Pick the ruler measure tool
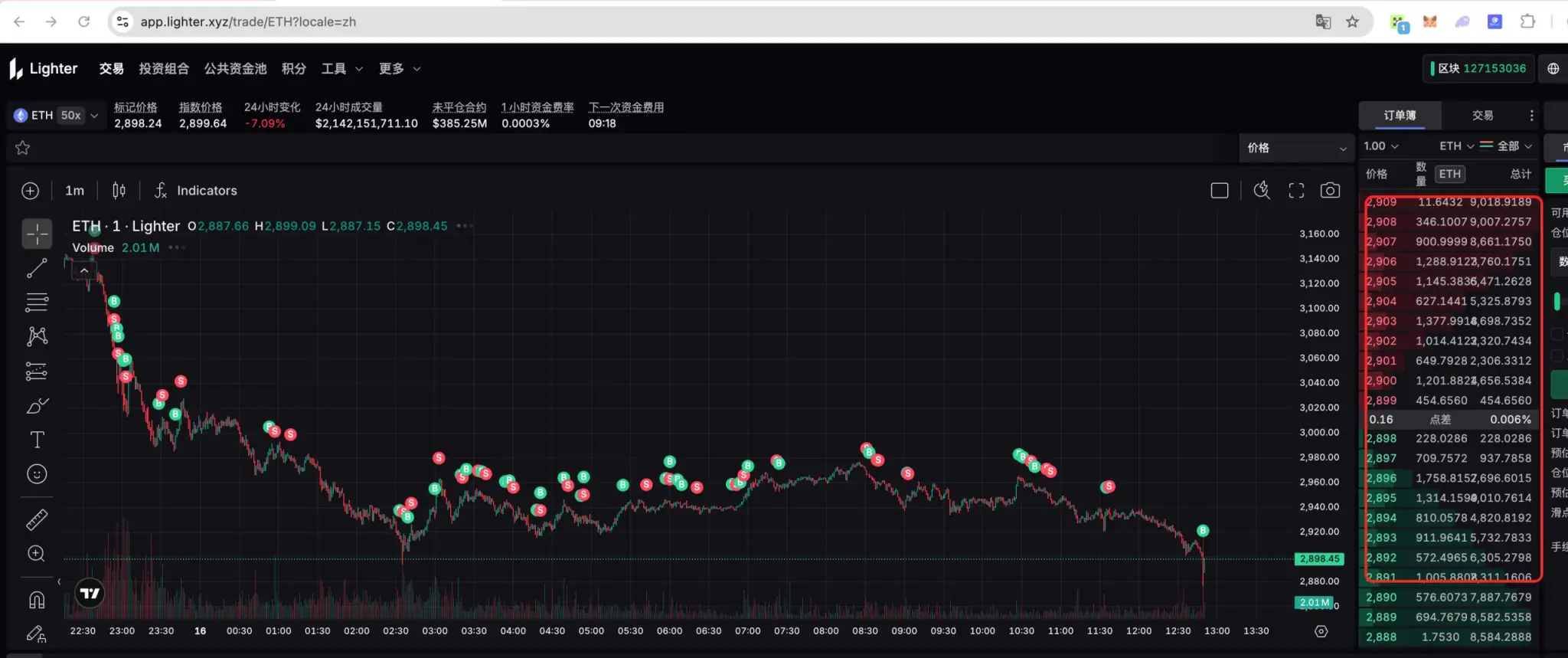Viewport: 1568px width, 658px height. 37,520
